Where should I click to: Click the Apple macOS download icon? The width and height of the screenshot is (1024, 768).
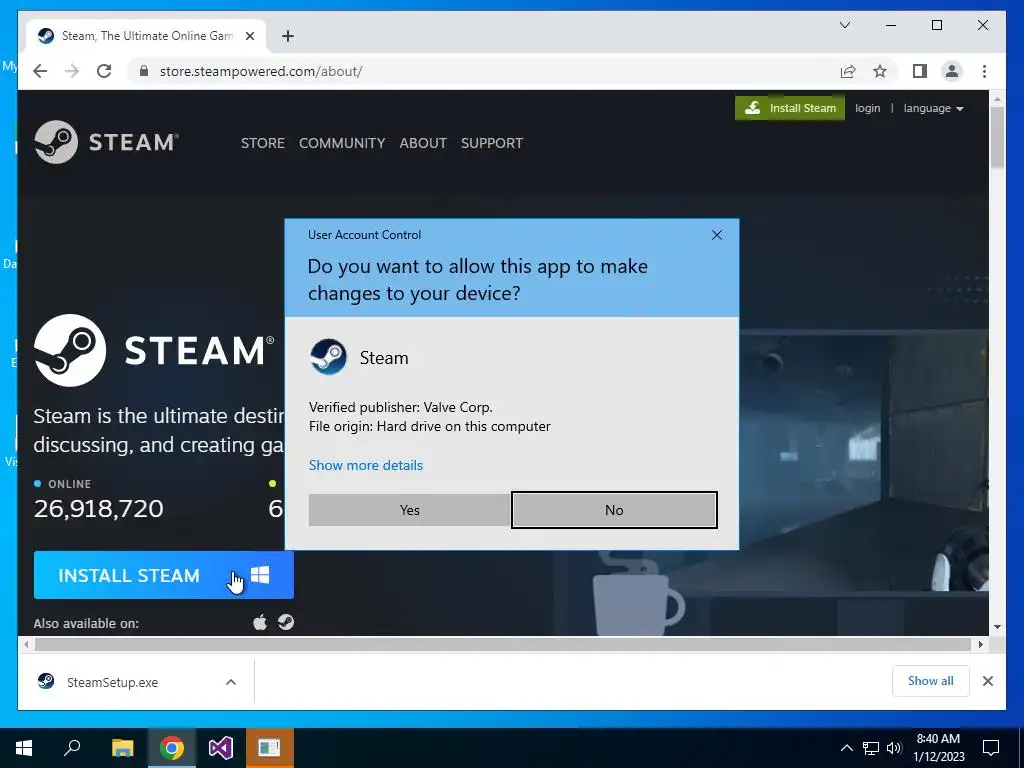260,622
